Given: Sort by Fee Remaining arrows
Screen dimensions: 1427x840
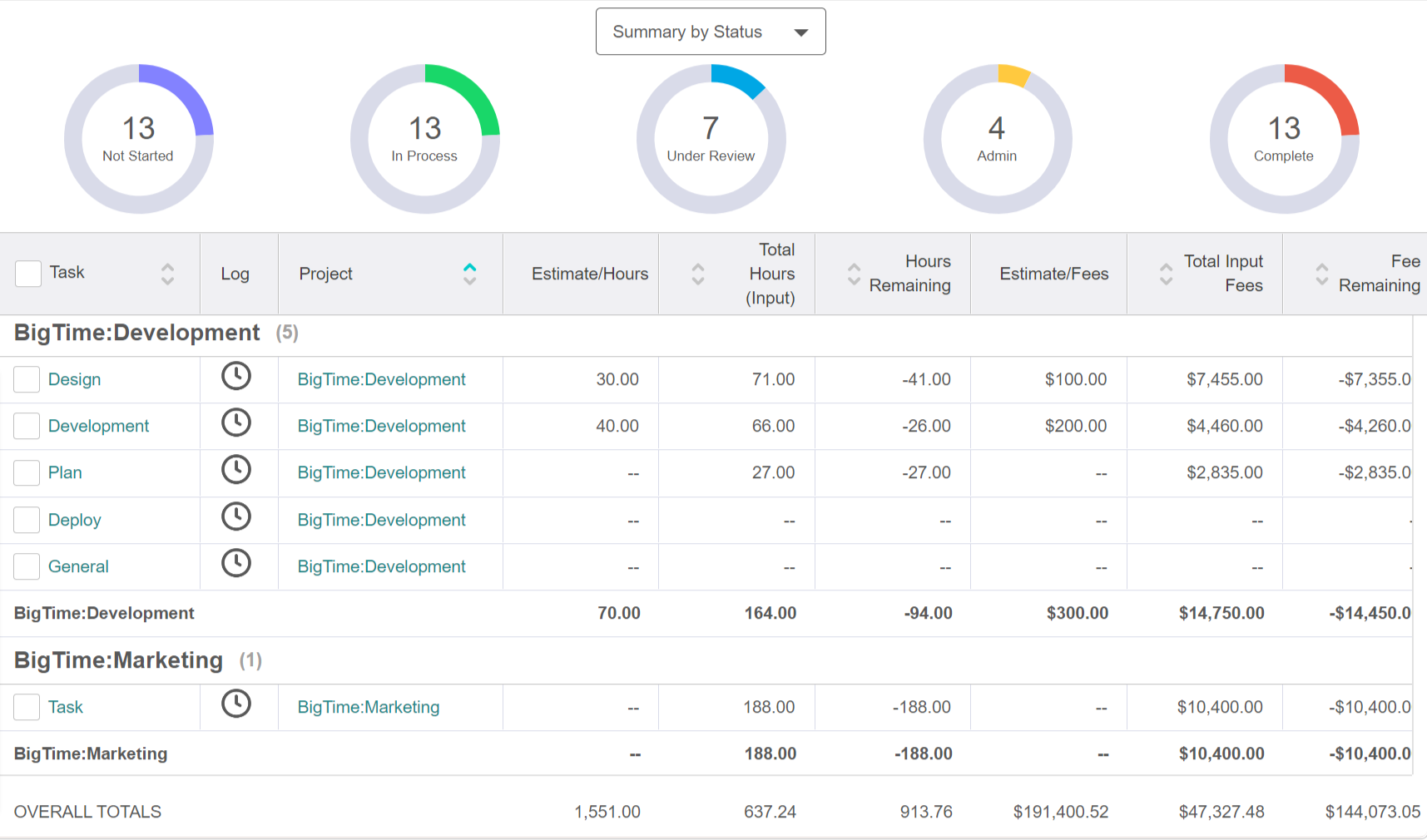Looking at the screenshot, I should [x=1322, y=274].
